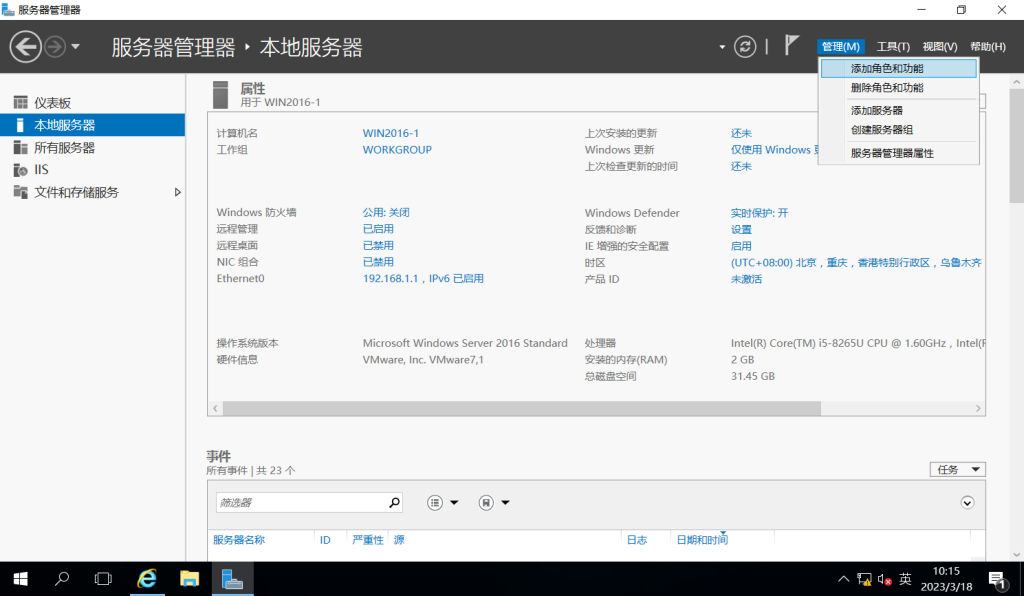Open File Explorer from taskbar

189,579
